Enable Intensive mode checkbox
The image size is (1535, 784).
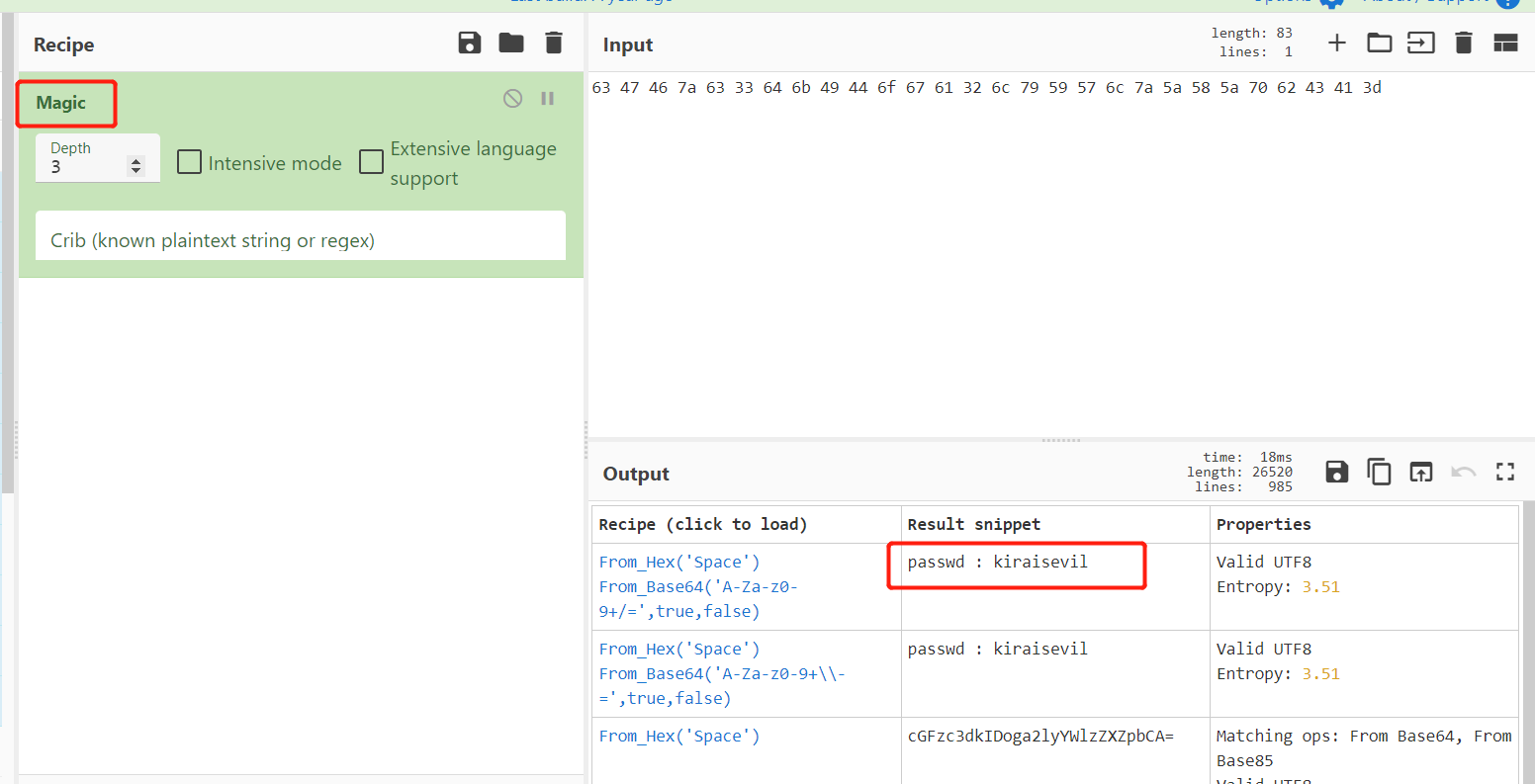click(x=189, y=162)
